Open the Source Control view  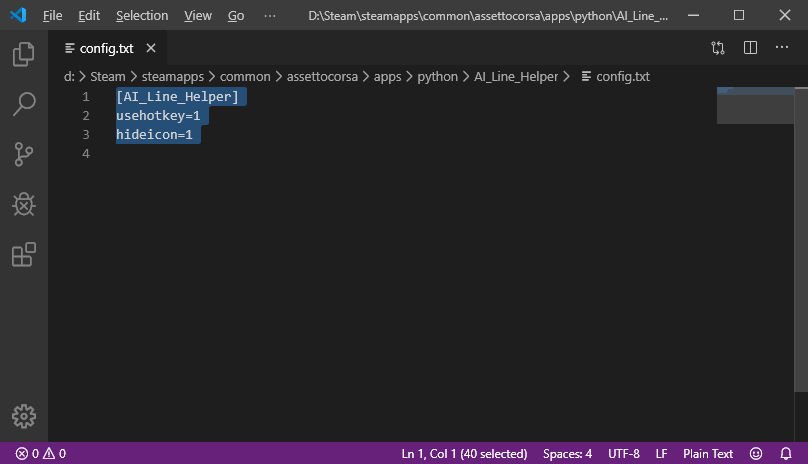pyautogui.click(x=23, y=154)
